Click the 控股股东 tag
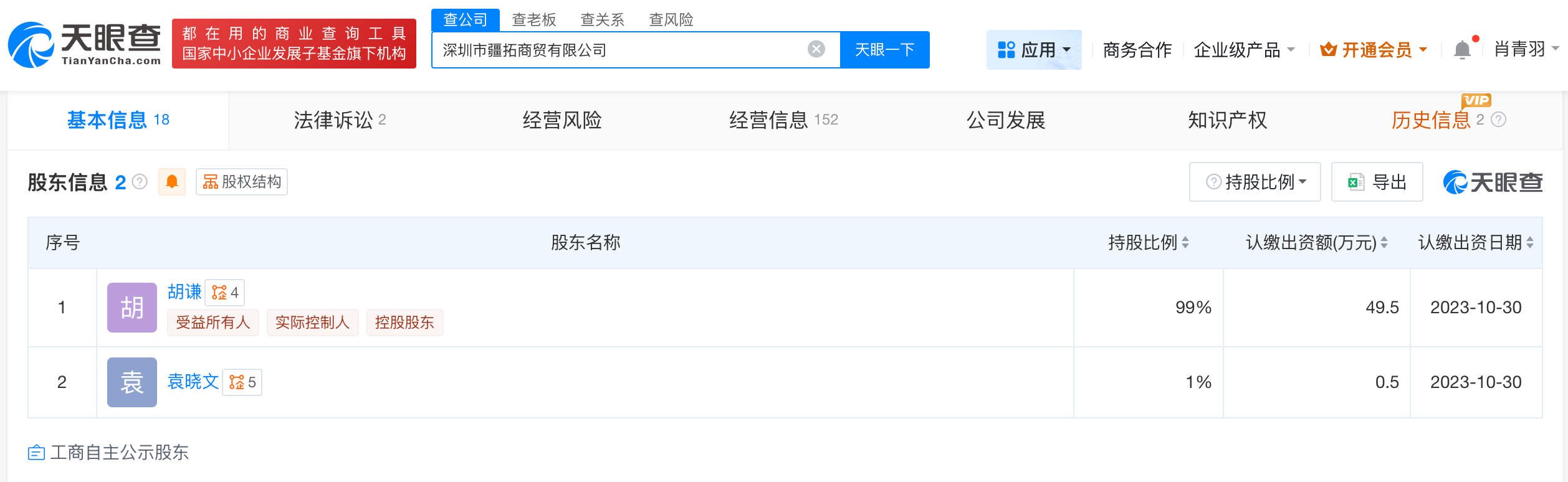 click(x=405, y=323)
